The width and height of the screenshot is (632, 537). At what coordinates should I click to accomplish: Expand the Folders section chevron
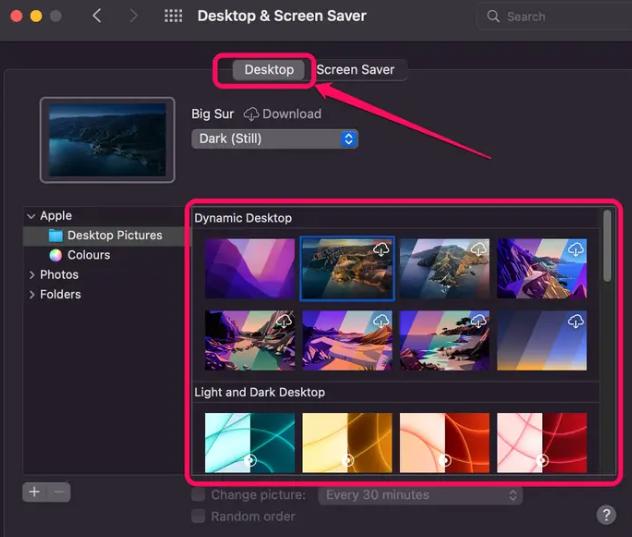[31, 295]
